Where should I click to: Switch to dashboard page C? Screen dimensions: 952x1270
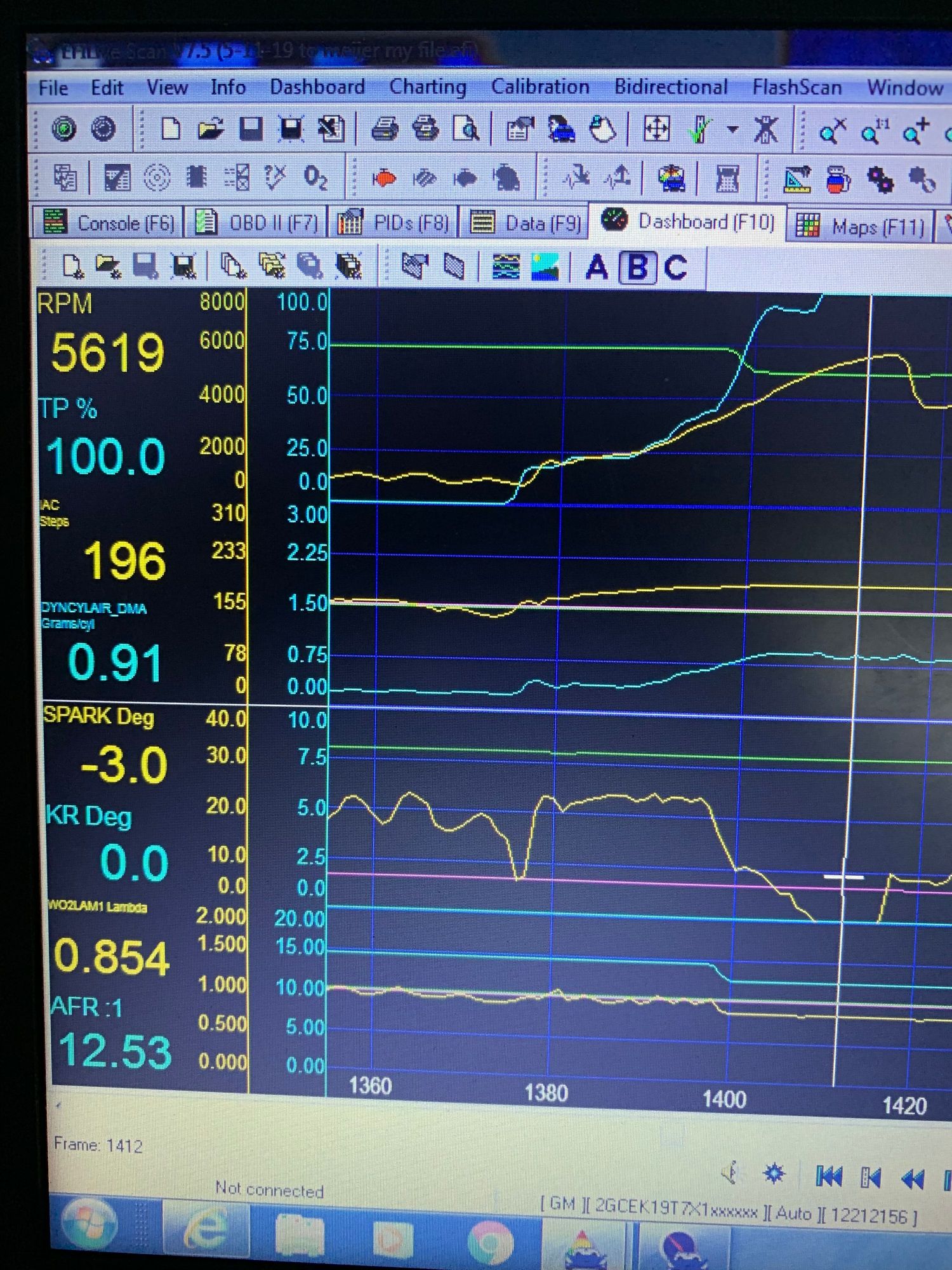point(675,267)
